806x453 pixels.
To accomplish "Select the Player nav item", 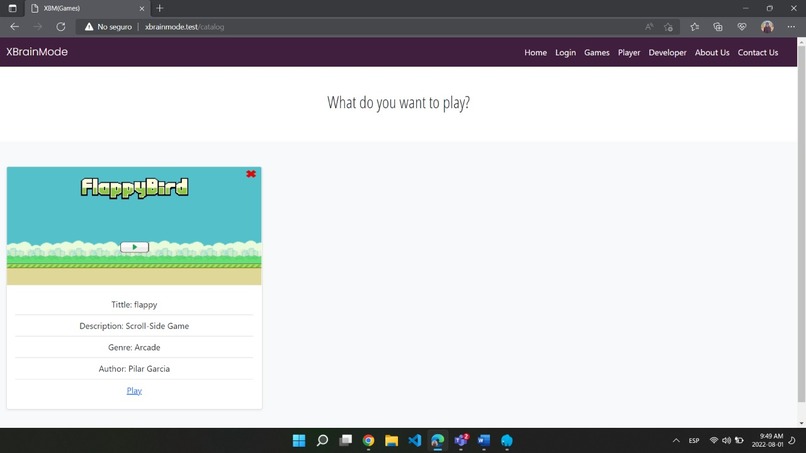I will (629, 52).
